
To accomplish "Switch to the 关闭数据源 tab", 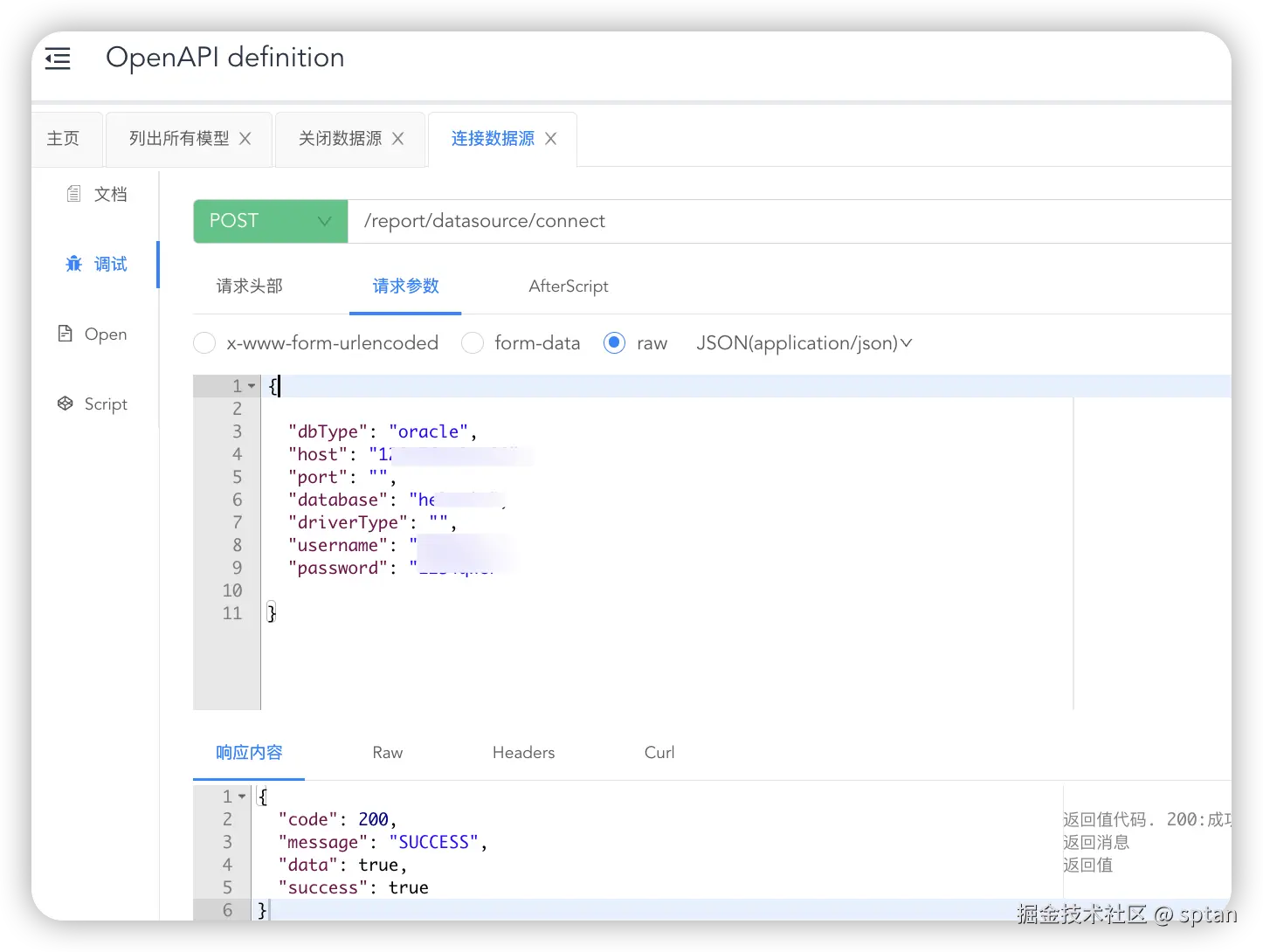I will pos(340,139).
